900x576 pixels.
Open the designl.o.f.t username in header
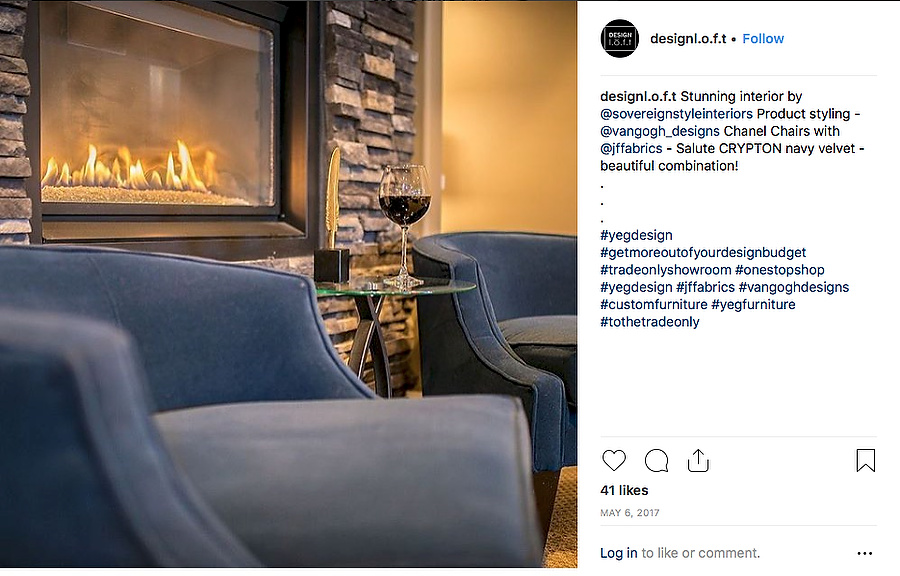[688, 38]
